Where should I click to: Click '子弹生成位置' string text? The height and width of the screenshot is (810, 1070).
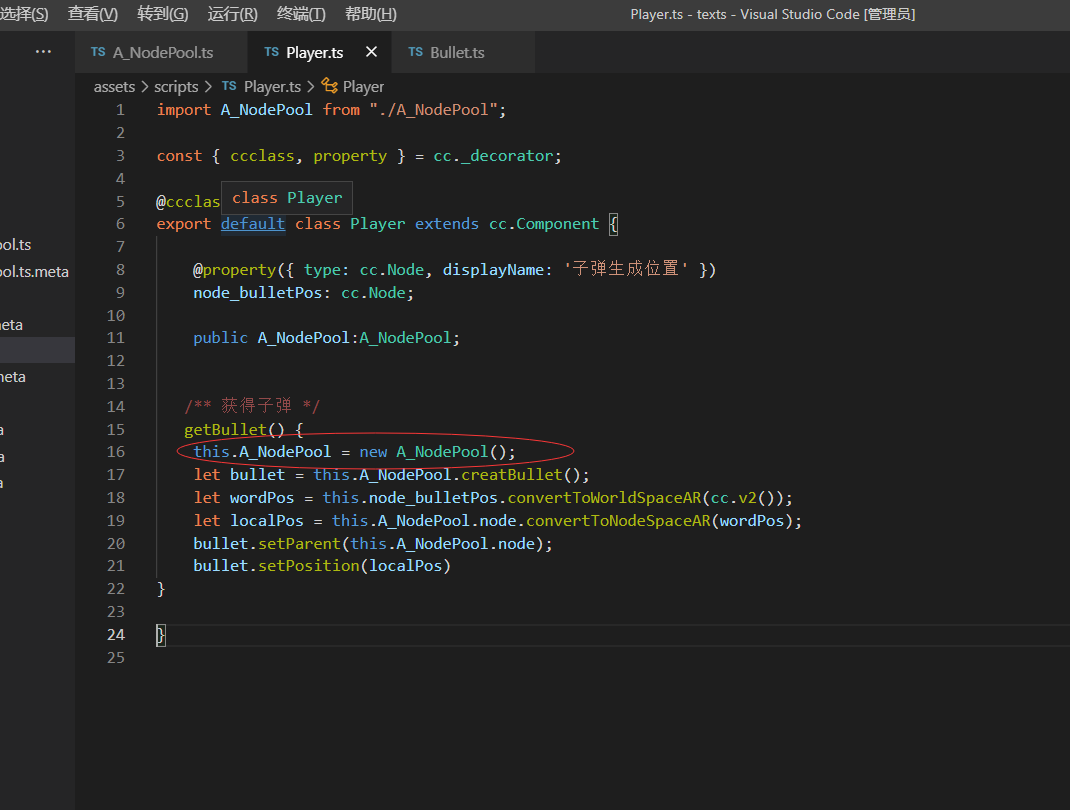626,269
